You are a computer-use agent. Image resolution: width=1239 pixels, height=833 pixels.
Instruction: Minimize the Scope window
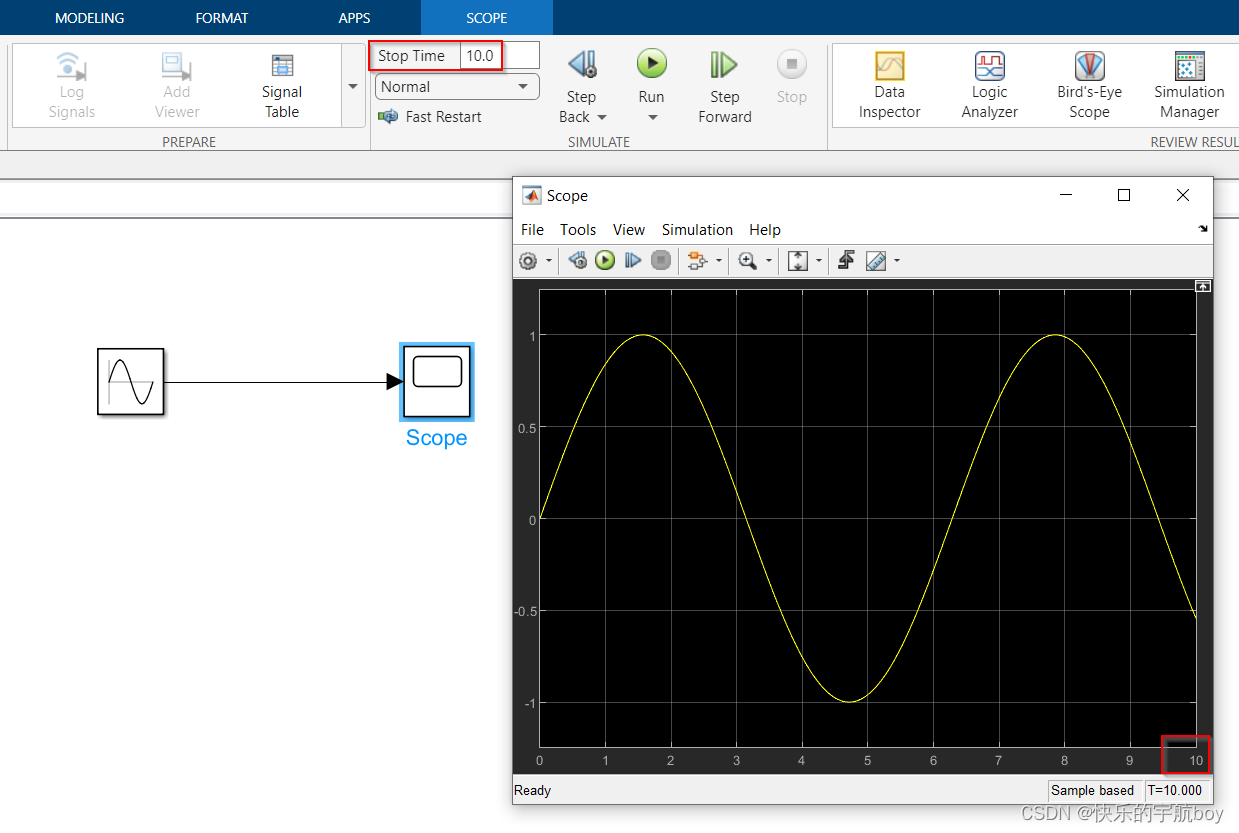1065,195
